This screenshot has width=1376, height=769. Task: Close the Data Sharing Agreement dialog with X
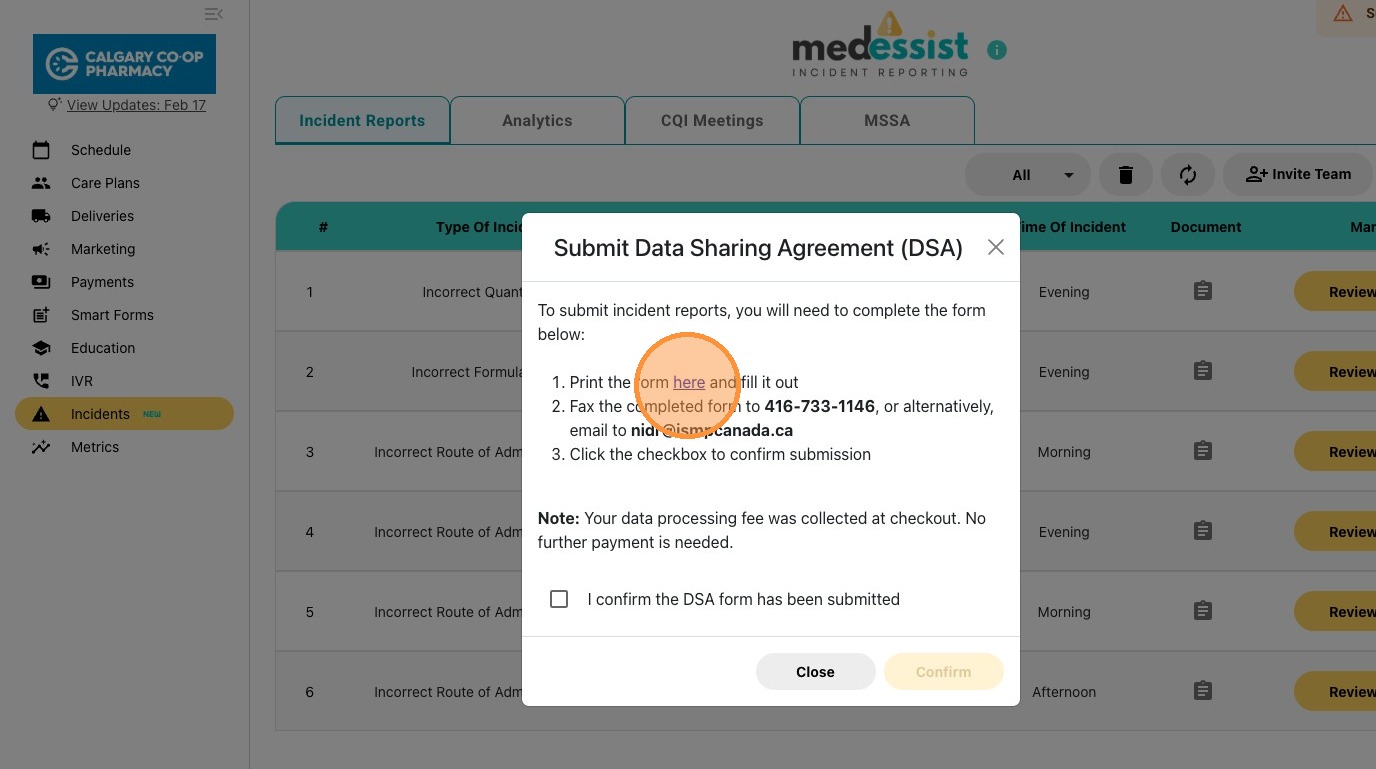click(x=995, y=247)
